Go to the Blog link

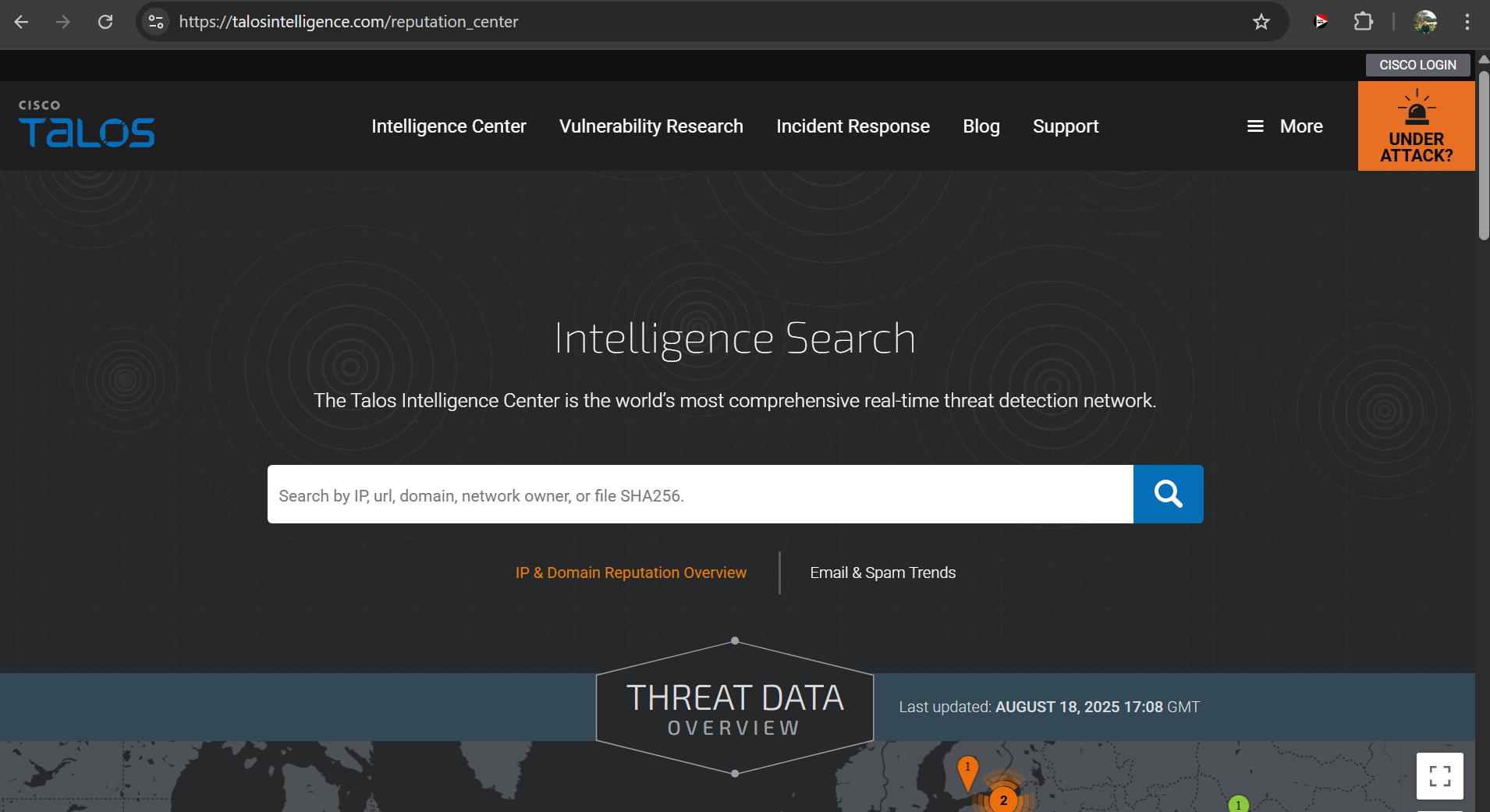pos(981,126)
